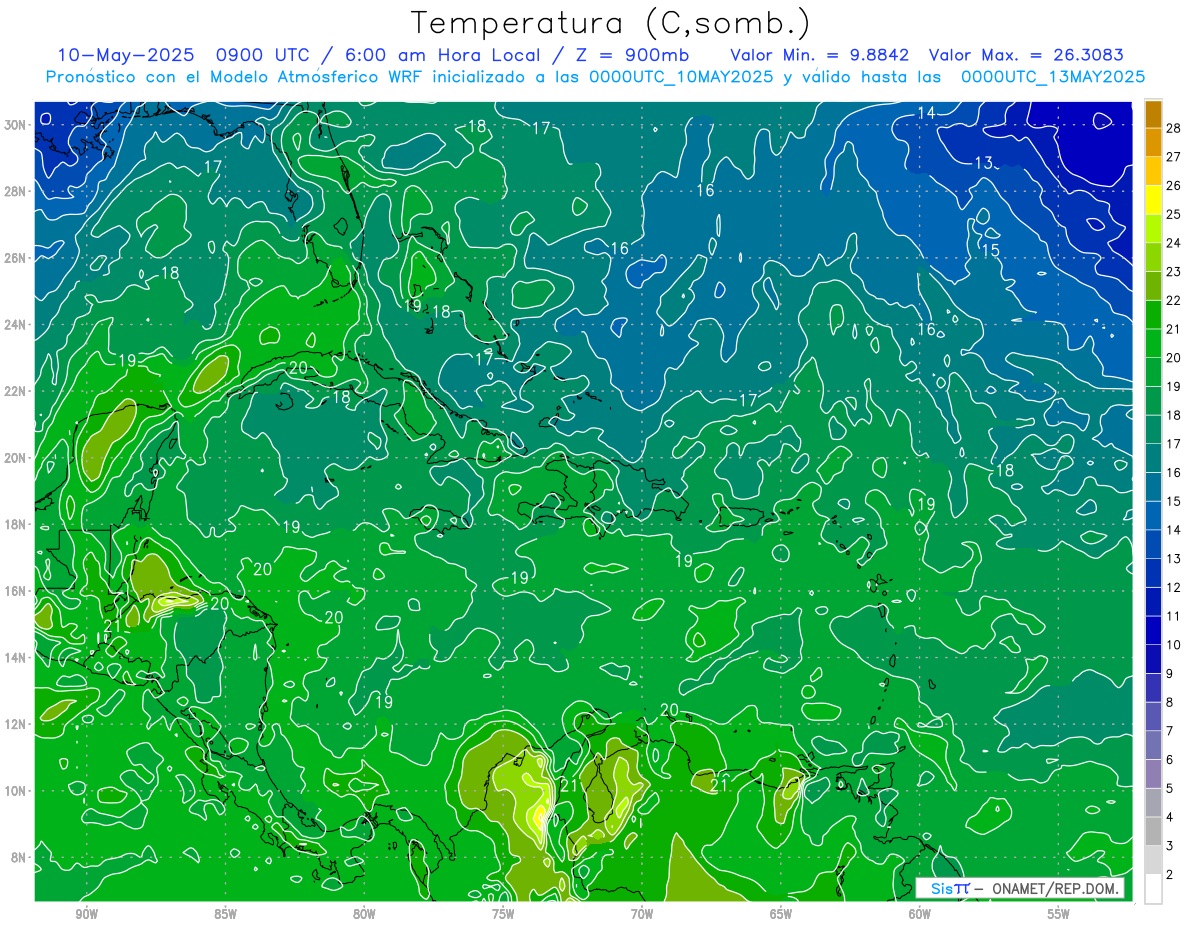Click the 90W longitude axis label

[86, 914]
